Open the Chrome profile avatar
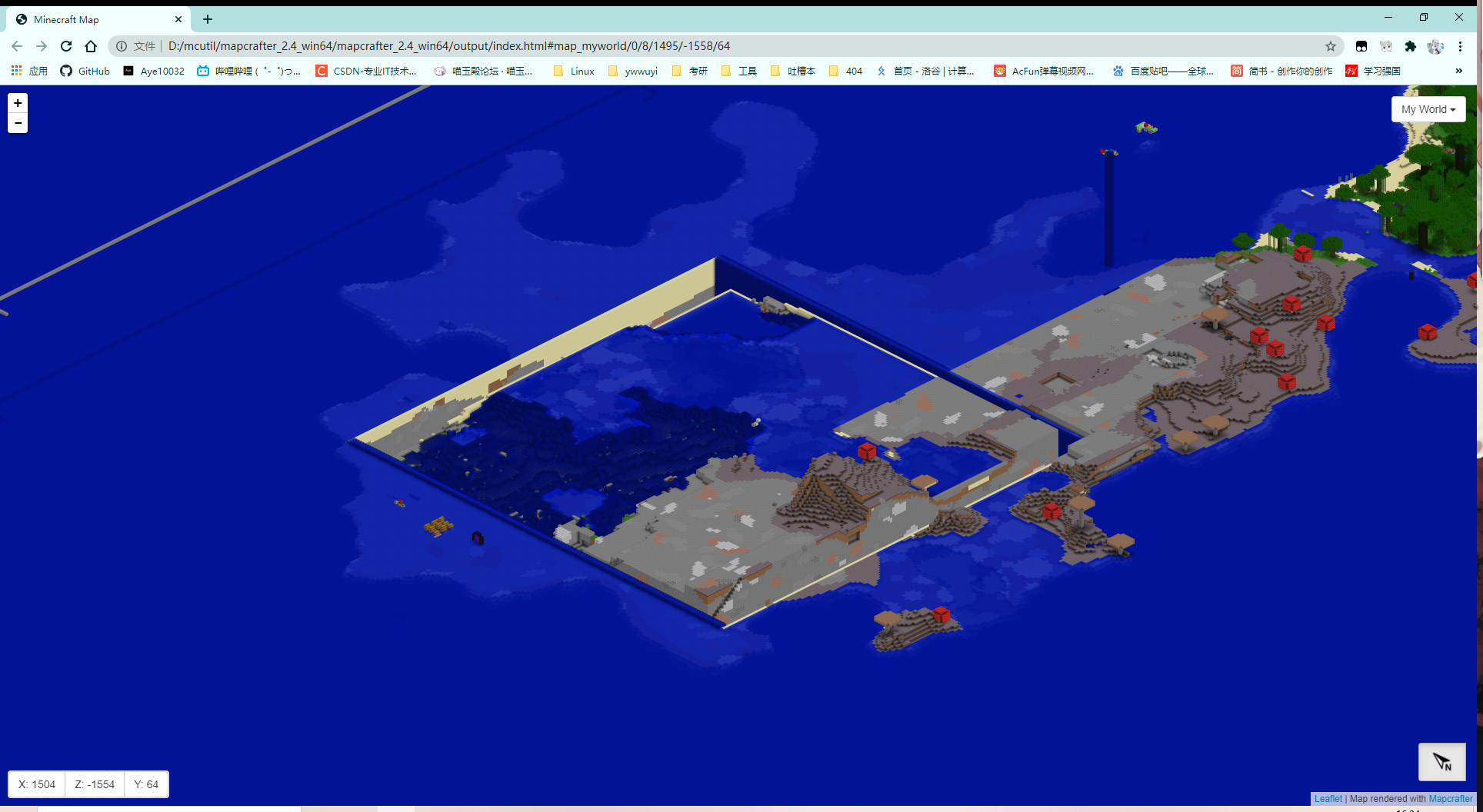Viewport: 1483px width, 812px height. [x=1435, y=46]
